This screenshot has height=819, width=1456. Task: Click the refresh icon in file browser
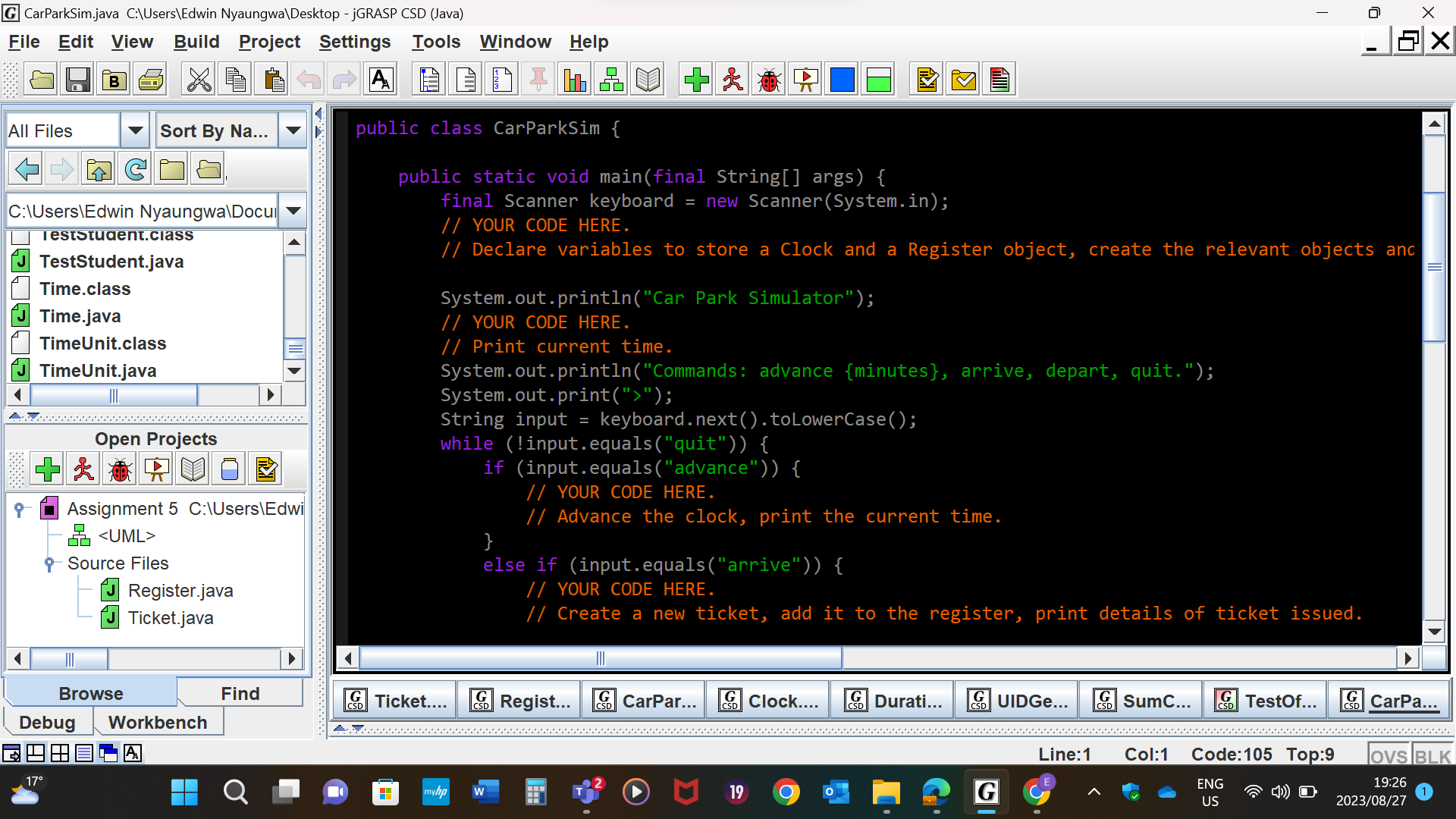[136, 169]
